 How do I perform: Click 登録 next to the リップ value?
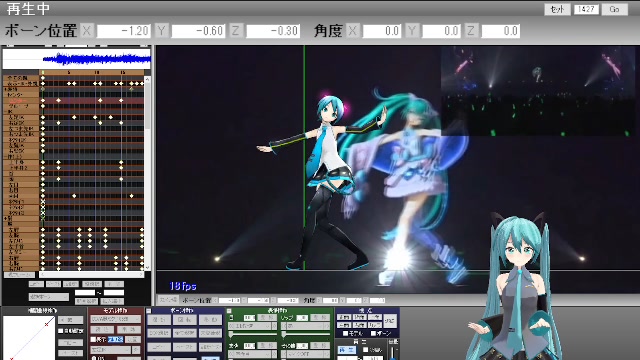click(x=320, y=318)
